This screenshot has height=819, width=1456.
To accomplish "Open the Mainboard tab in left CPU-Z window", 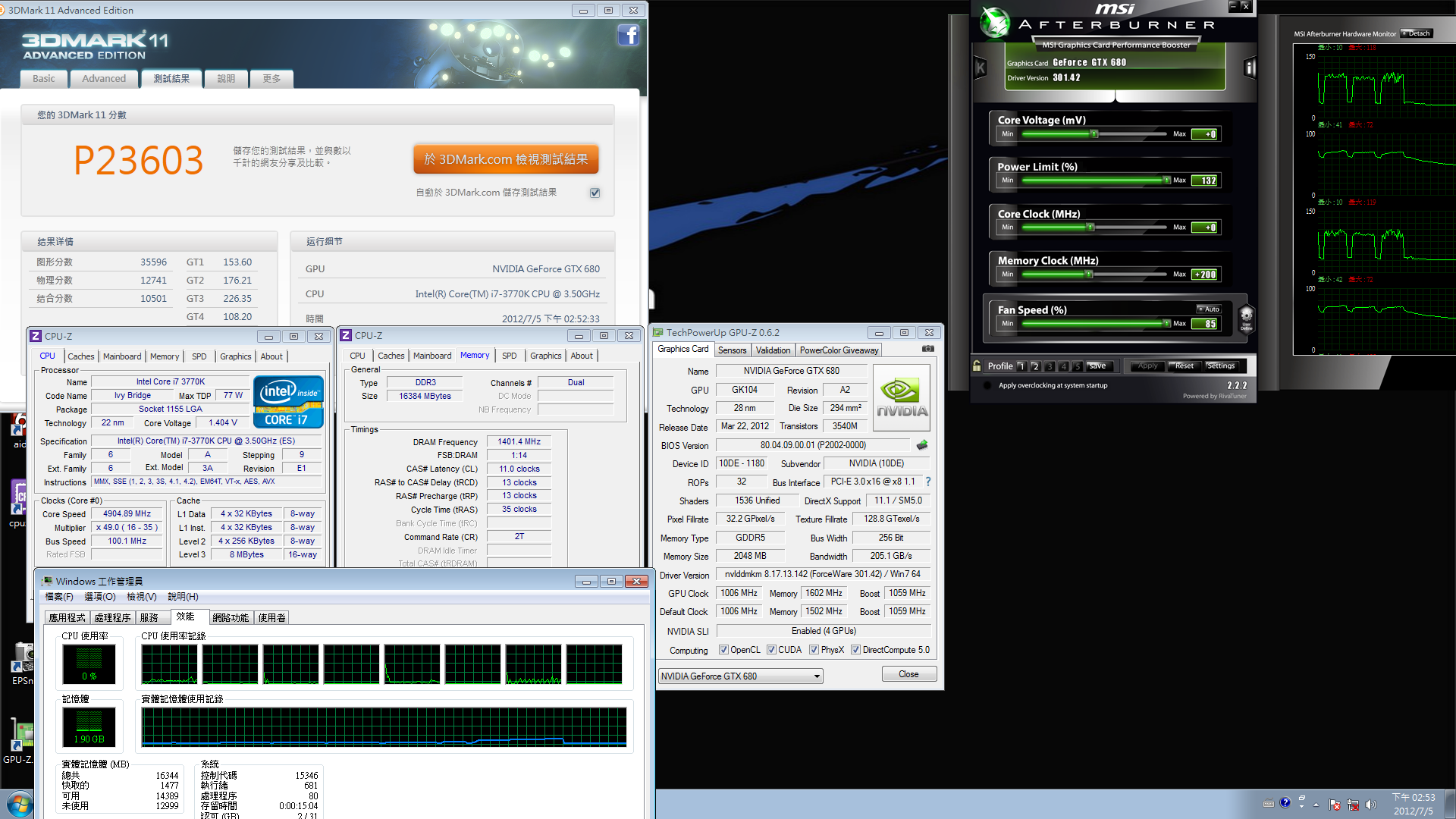I will pos(122,356).
